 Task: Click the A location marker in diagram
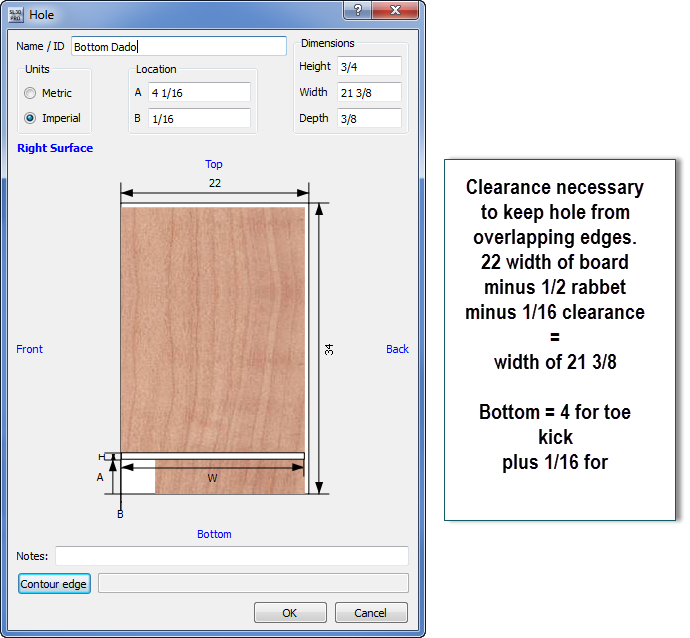100,477
